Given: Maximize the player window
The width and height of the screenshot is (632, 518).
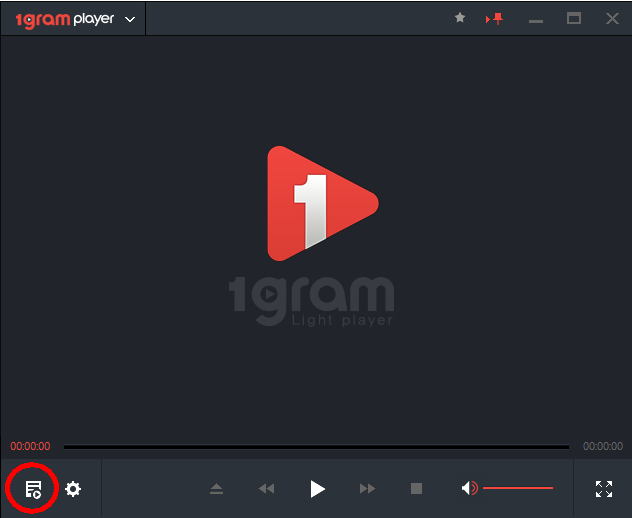Looking at the screenshot, I should [574, 18].
